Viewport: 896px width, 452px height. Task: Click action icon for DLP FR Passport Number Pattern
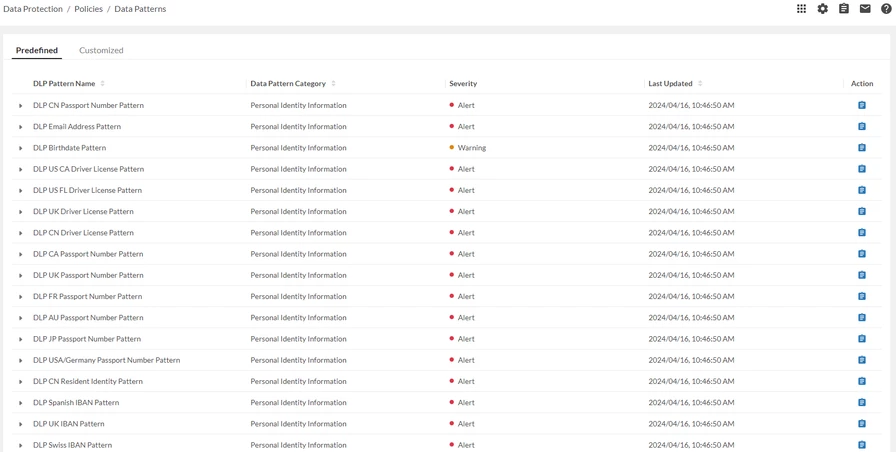point(862,296)
